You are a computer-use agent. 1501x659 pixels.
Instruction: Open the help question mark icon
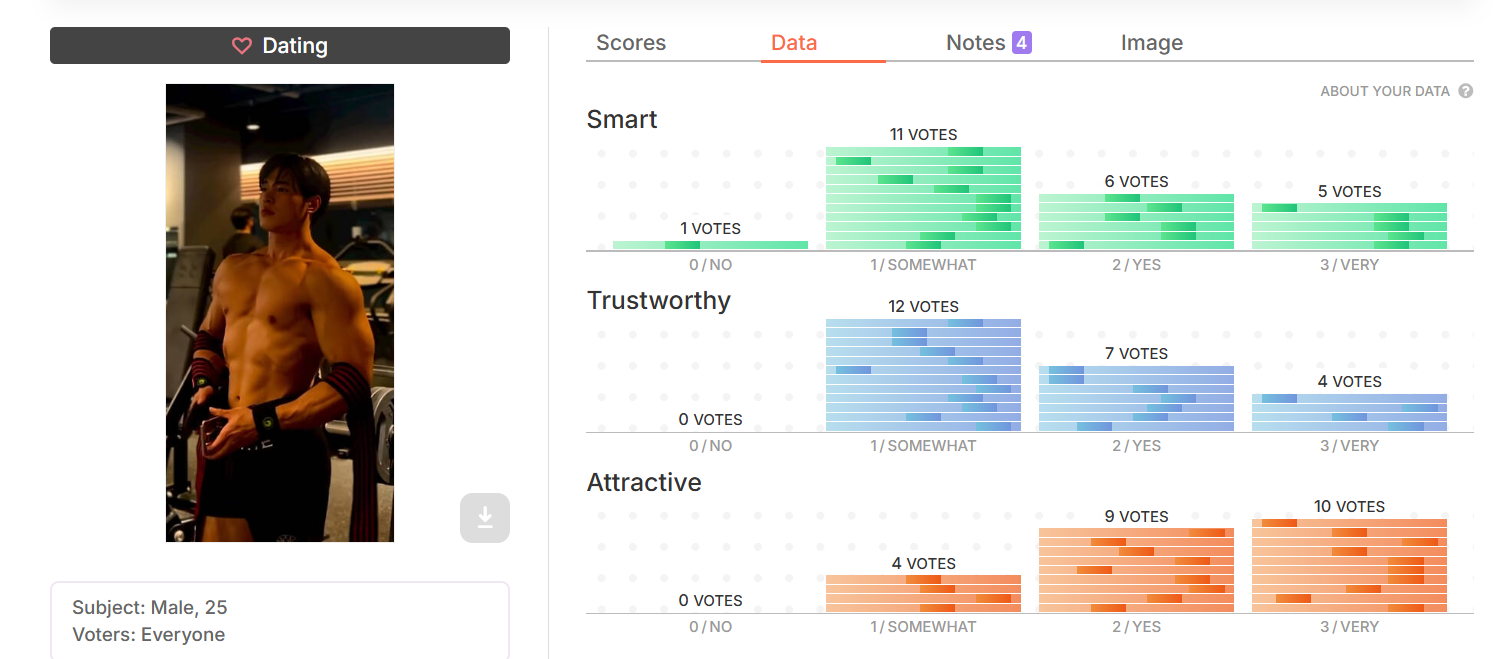click(1466, 91)
